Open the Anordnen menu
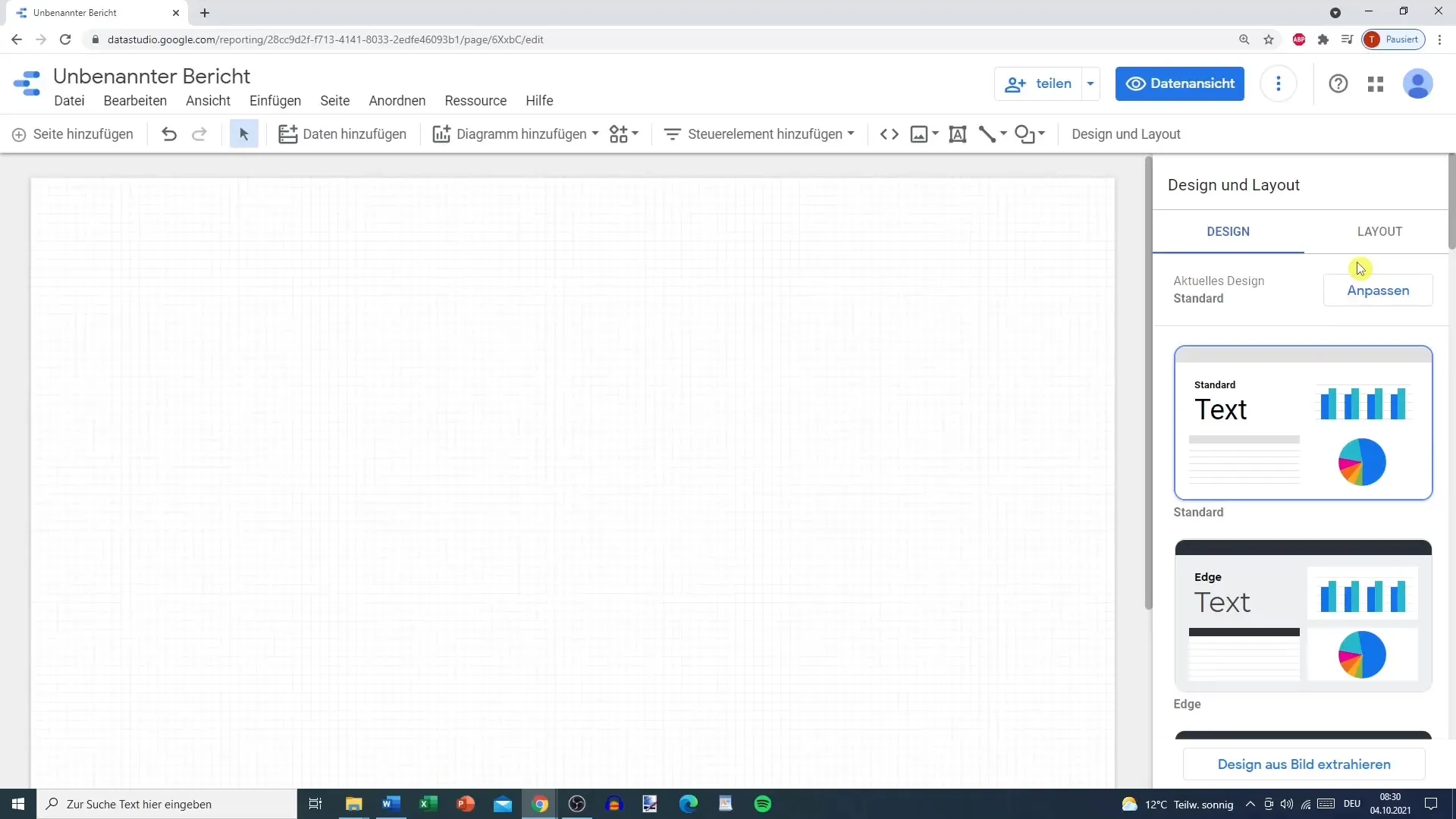 [397, 101]
